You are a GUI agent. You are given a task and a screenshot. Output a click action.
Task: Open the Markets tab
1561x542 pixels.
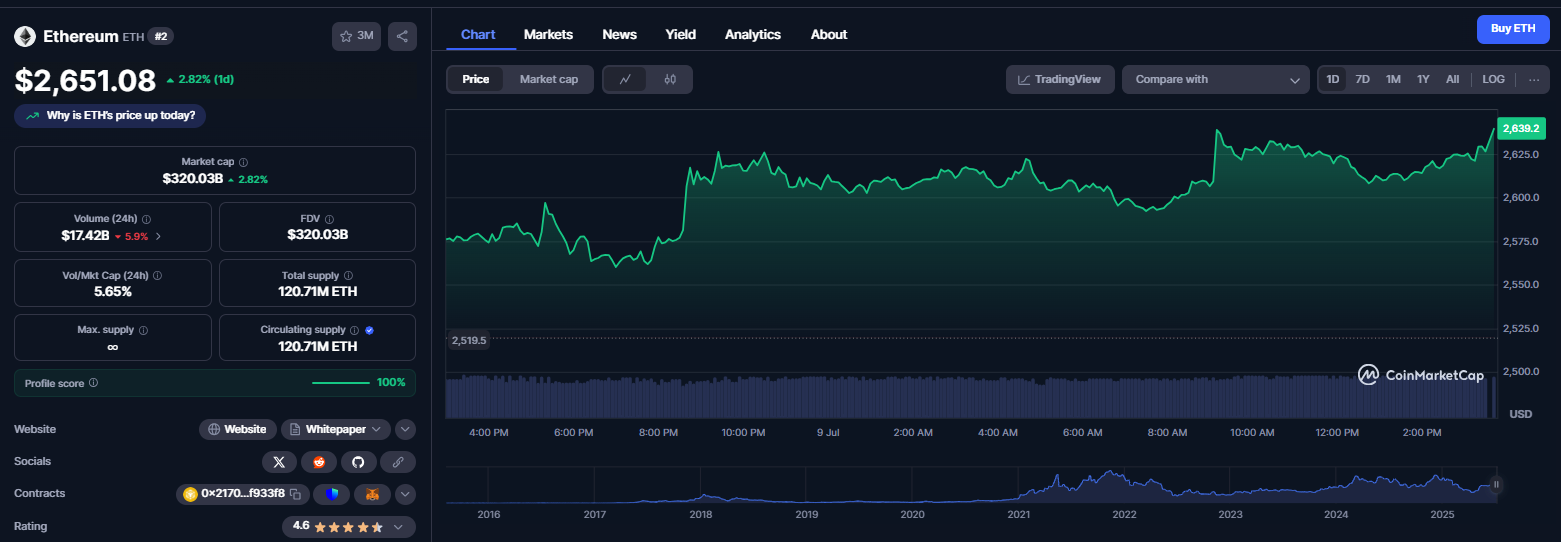[548, 34]
